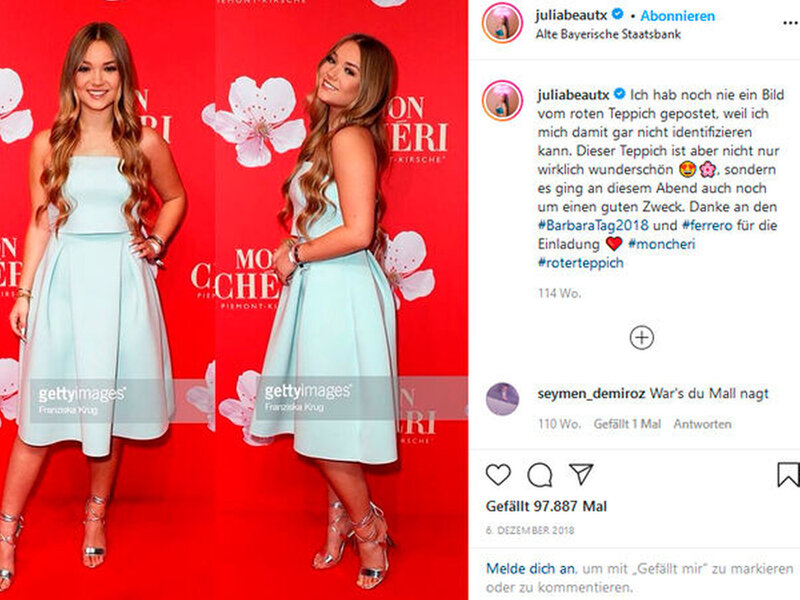
Task: Save post with bookmark icon
Action: [x=788, y=474]
